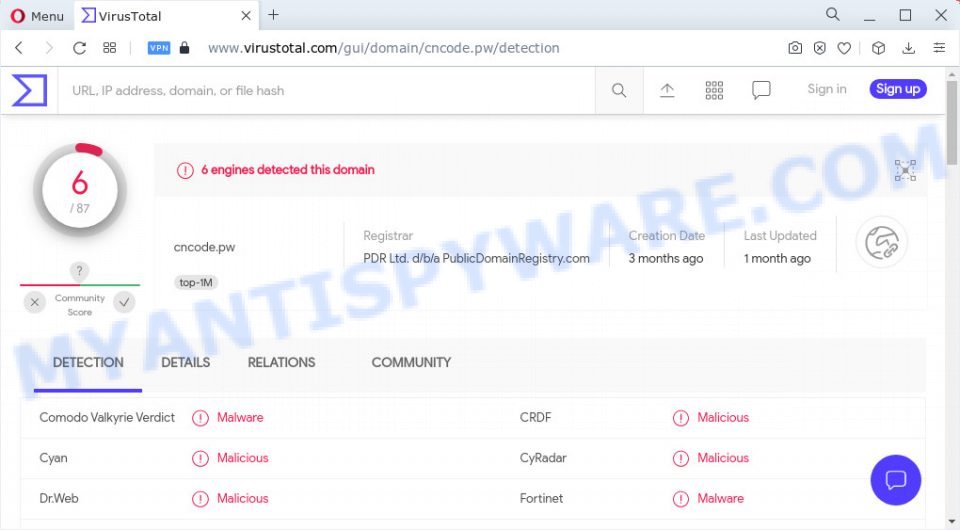This screenshot has width=960, height=530.
Task: Click the Comodo Valkyrie Verdict engine name
Action: point(107,417)
